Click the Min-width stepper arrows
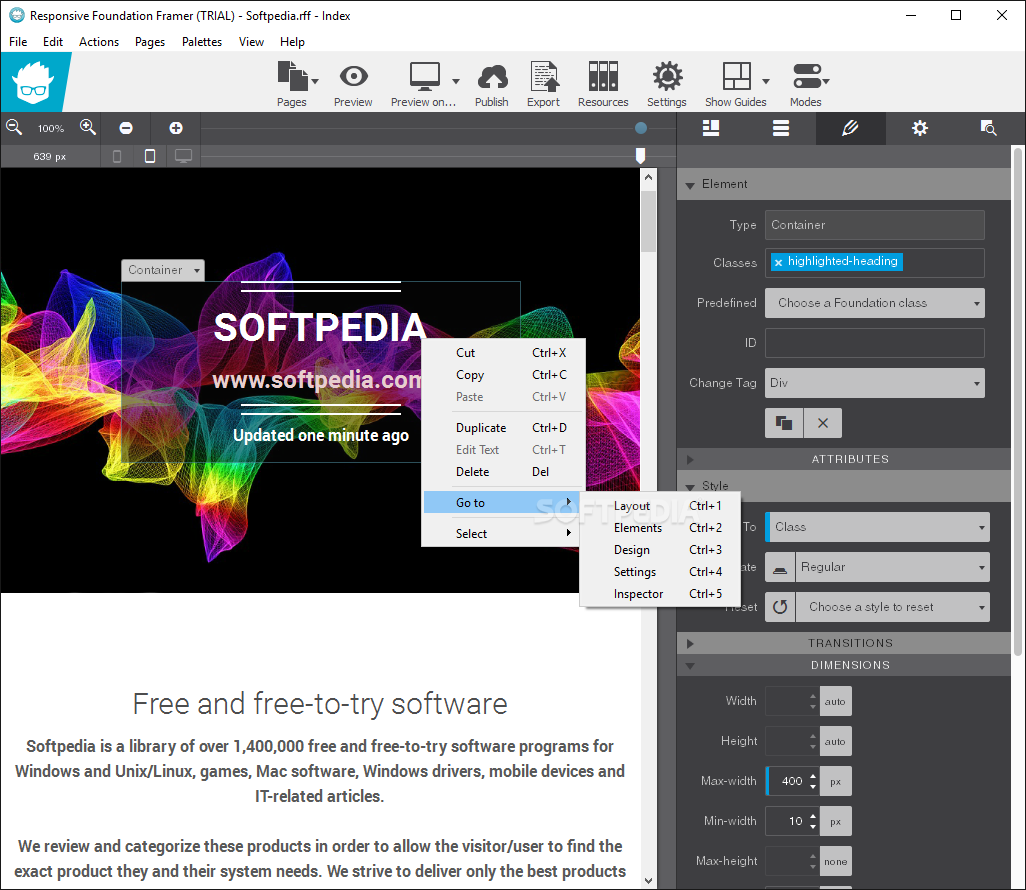The image size is (1026, 890). tap(813, 821)
